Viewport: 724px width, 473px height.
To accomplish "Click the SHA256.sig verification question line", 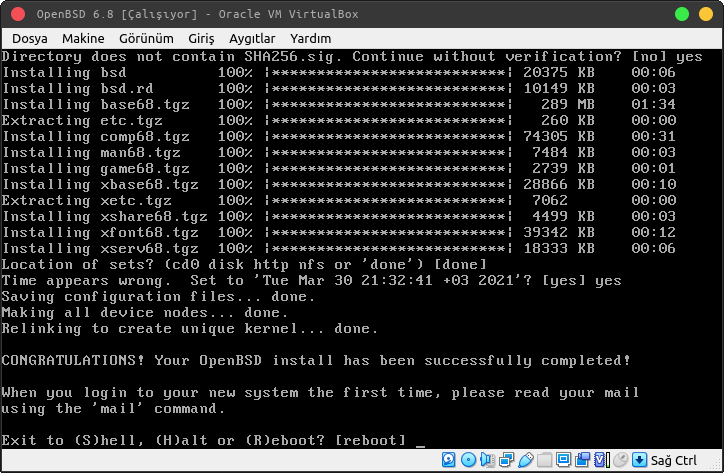I will tap(352, 56).
